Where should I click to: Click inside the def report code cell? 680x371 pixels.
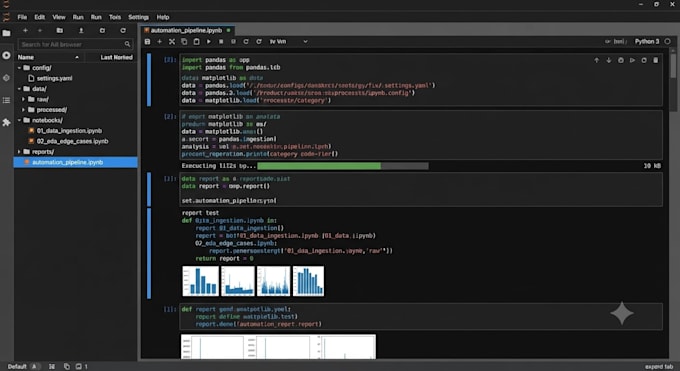(x=421, y=317)
